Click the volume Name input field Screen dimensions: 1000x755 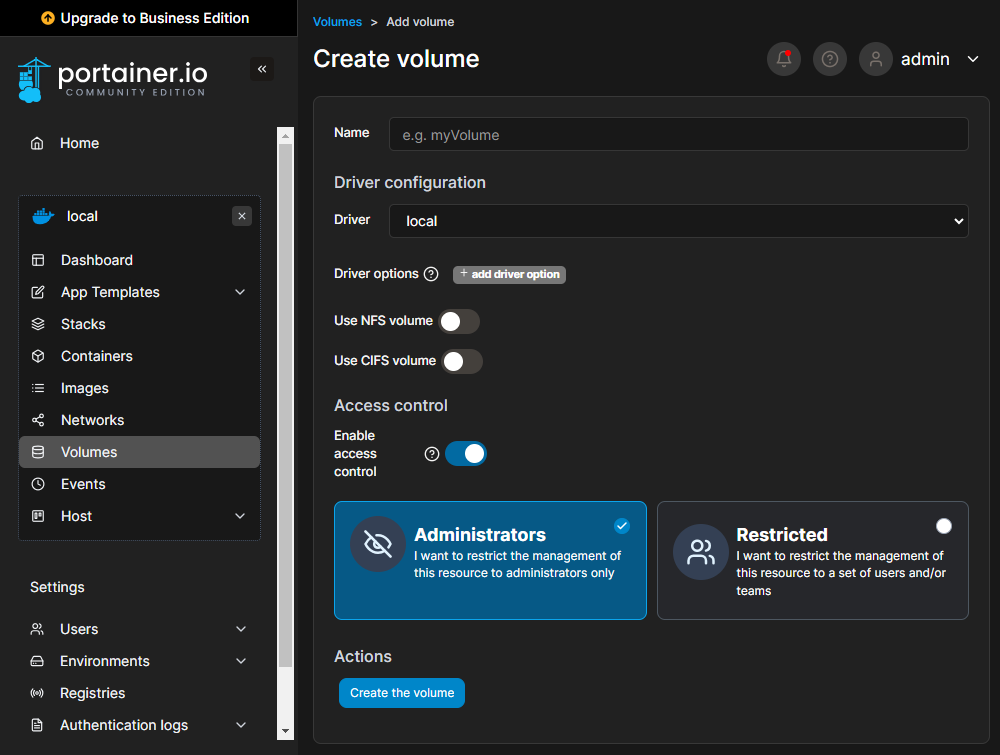[x=678, y=133]
